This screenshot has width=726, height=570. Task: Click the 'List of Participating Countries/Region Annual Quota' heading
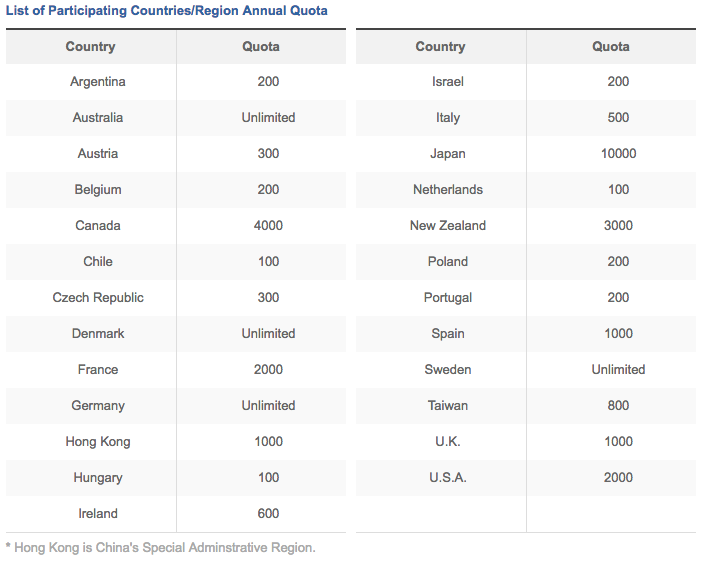(167, 11)
